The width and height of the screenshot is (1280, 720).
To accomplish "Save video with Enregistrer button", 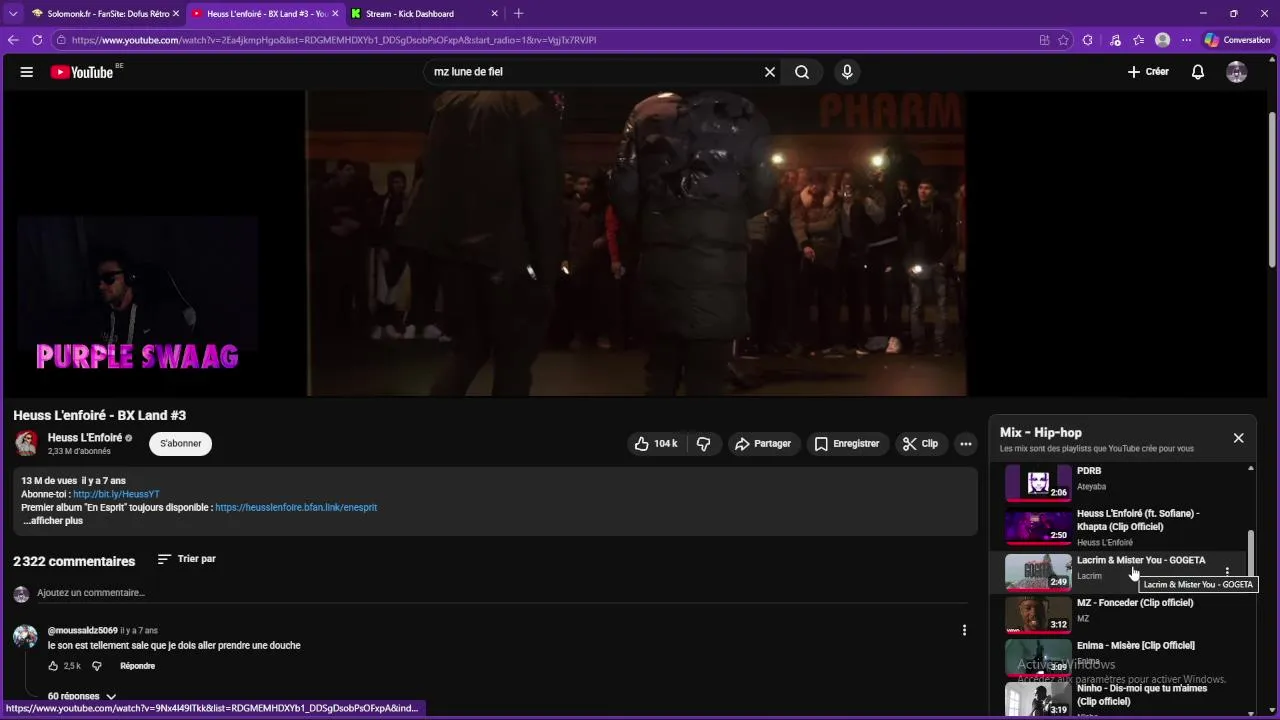I will (847, 444).
